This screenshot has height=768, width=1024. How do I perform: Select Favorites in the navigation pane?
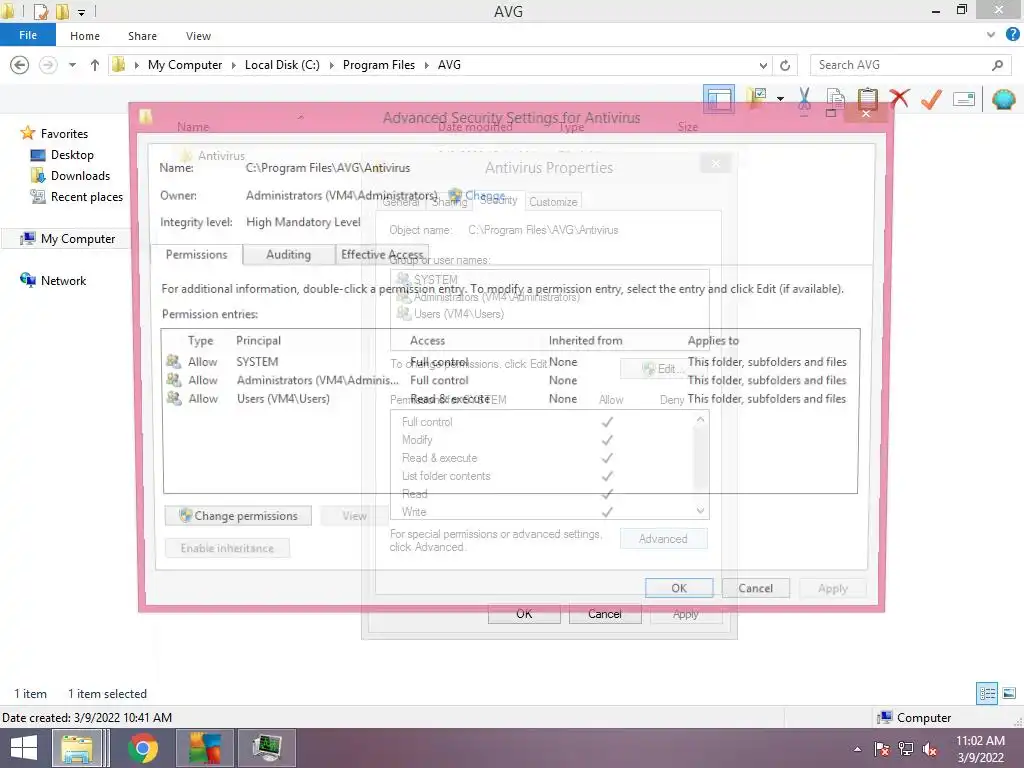[x=64, y=133]
